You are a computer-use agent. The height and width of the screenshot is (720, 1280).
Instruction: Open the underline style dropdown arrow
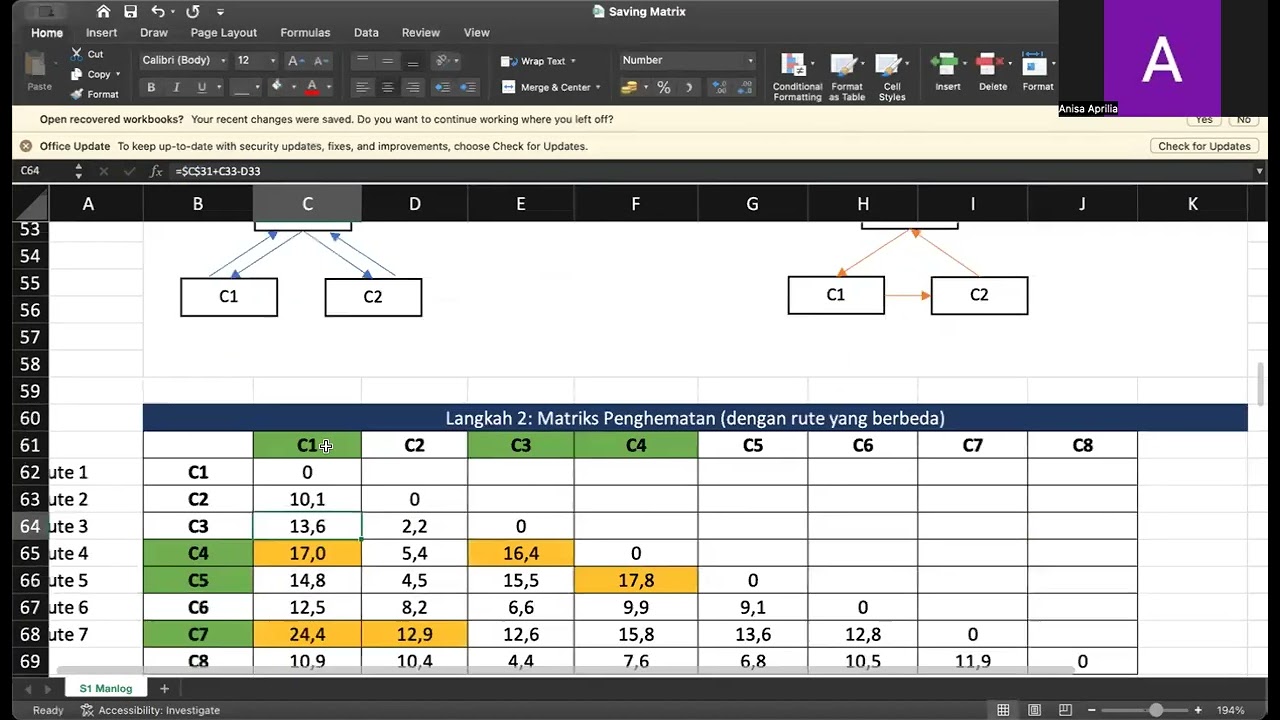pyautogui.click(x=217, y=87)
